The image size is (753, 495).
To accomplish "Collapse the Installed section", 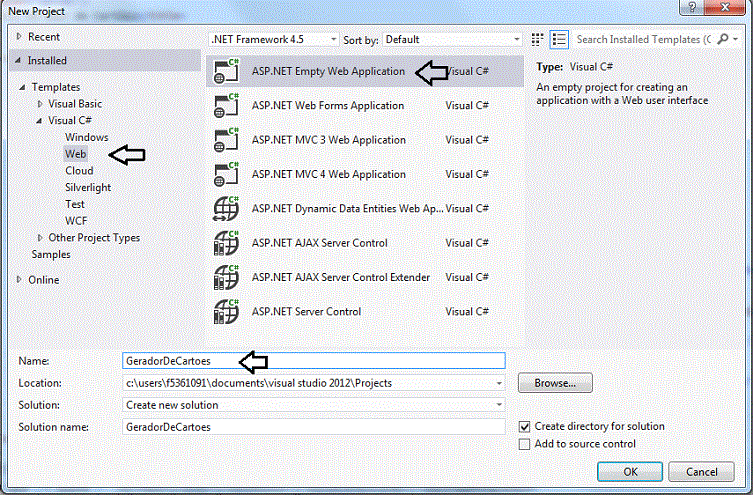I will [18, 60].
